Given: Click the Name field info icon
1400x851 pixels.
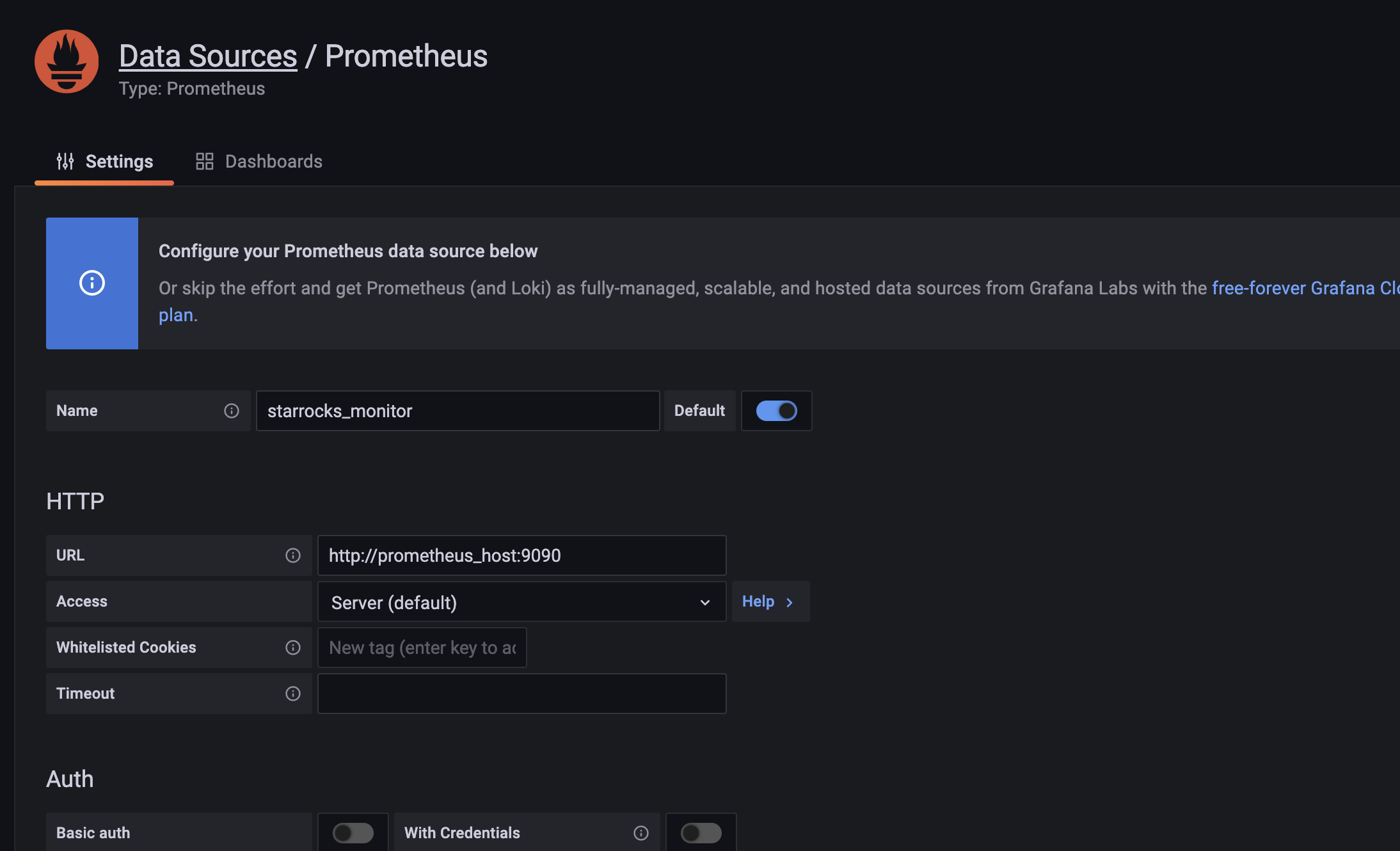Looking at the screenshot, I should (x=232, y=411).
